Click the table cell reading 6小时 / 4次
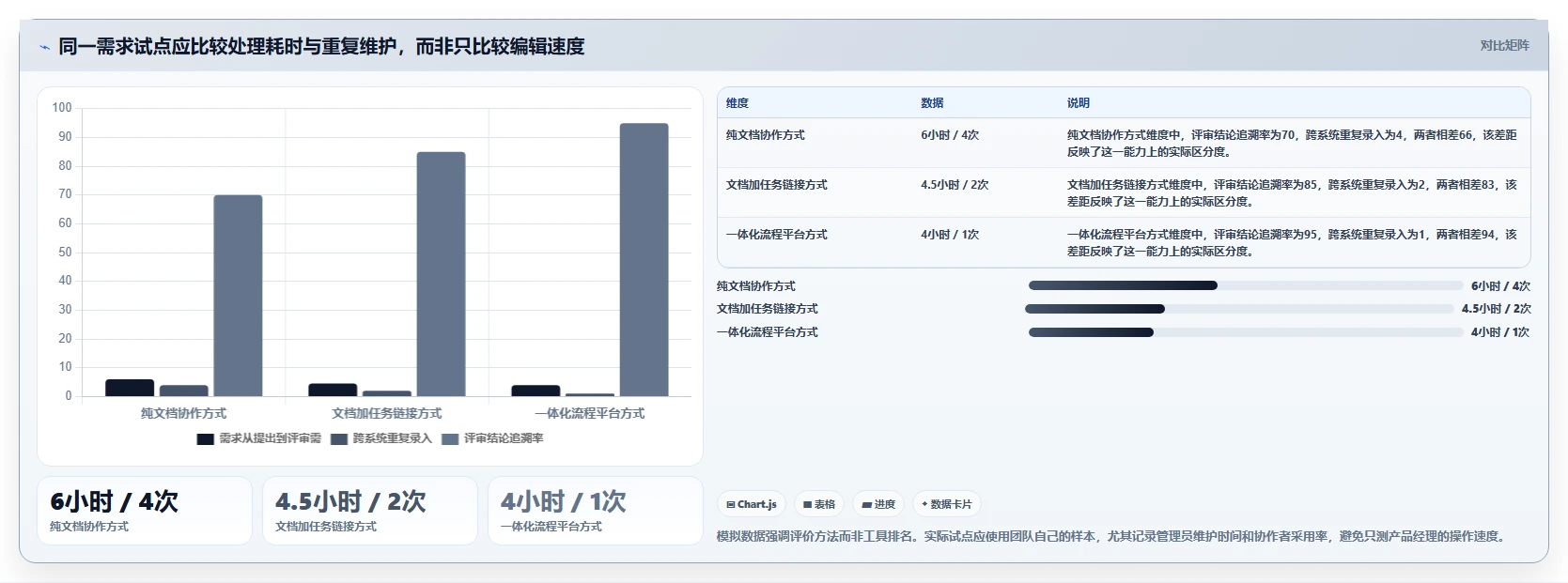Image resolution: width=1568 pixels, height=583 pixels. 950,135
